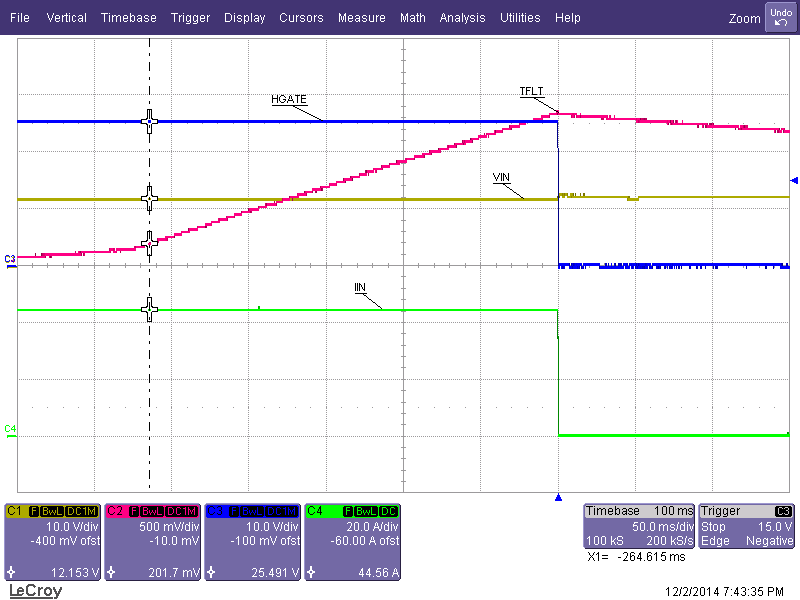Open the Timebase descriptor box
The width and height of the screenshot is (800, 600).
[x=640, y=527]
